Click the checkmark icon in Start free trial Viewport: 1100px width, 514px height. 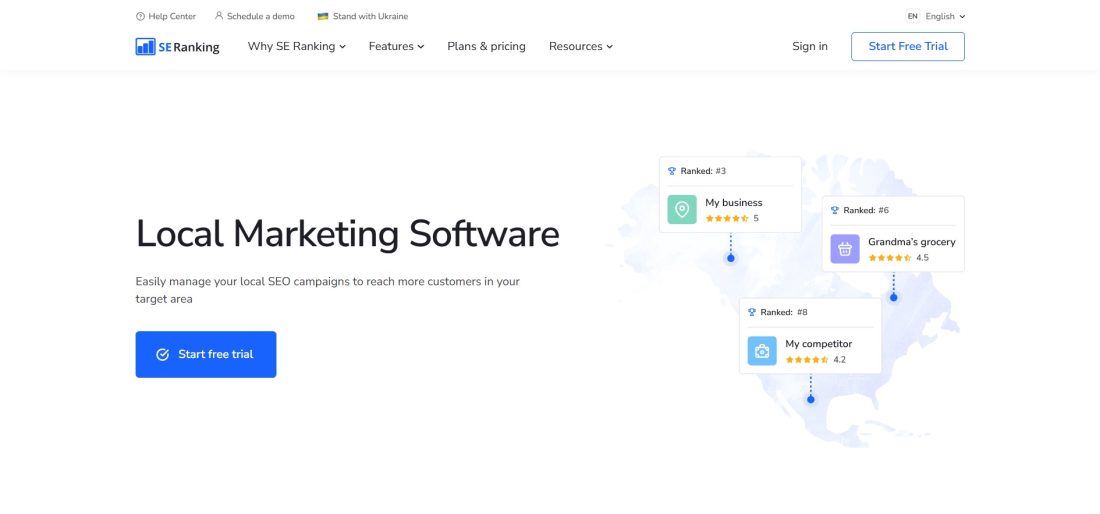163,354
